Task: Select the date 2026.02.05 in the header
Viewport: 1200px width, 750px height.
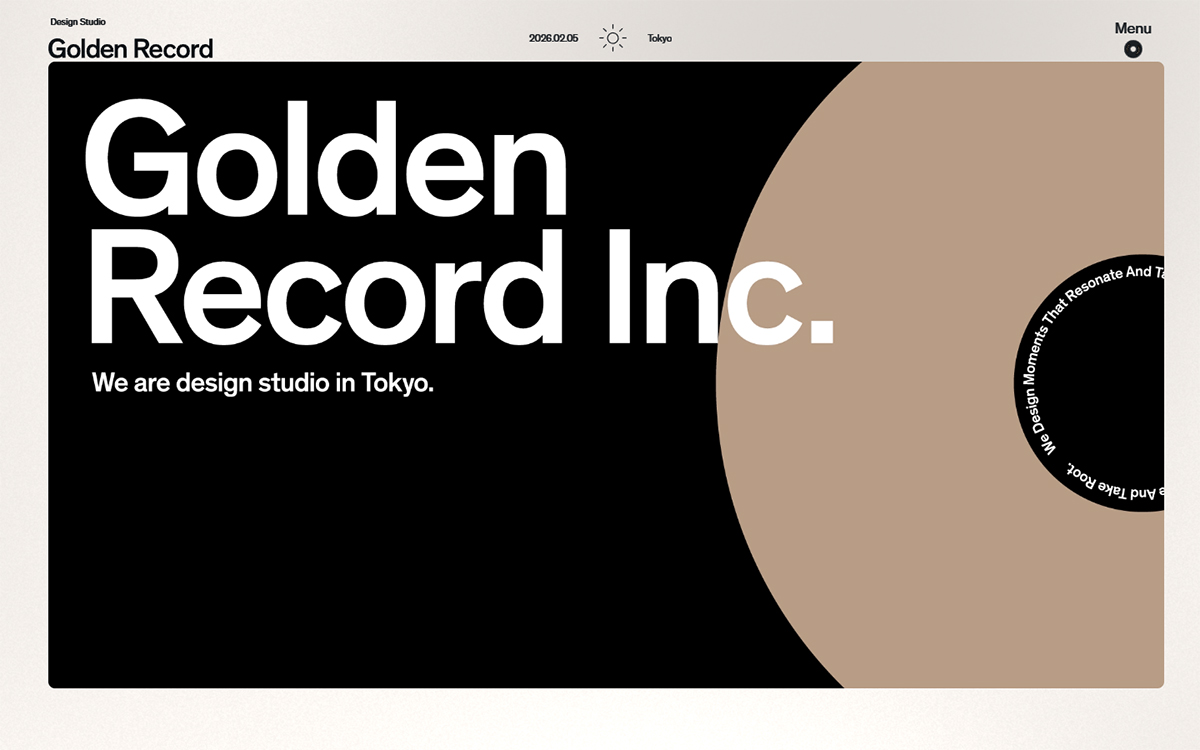Action: 553,38
